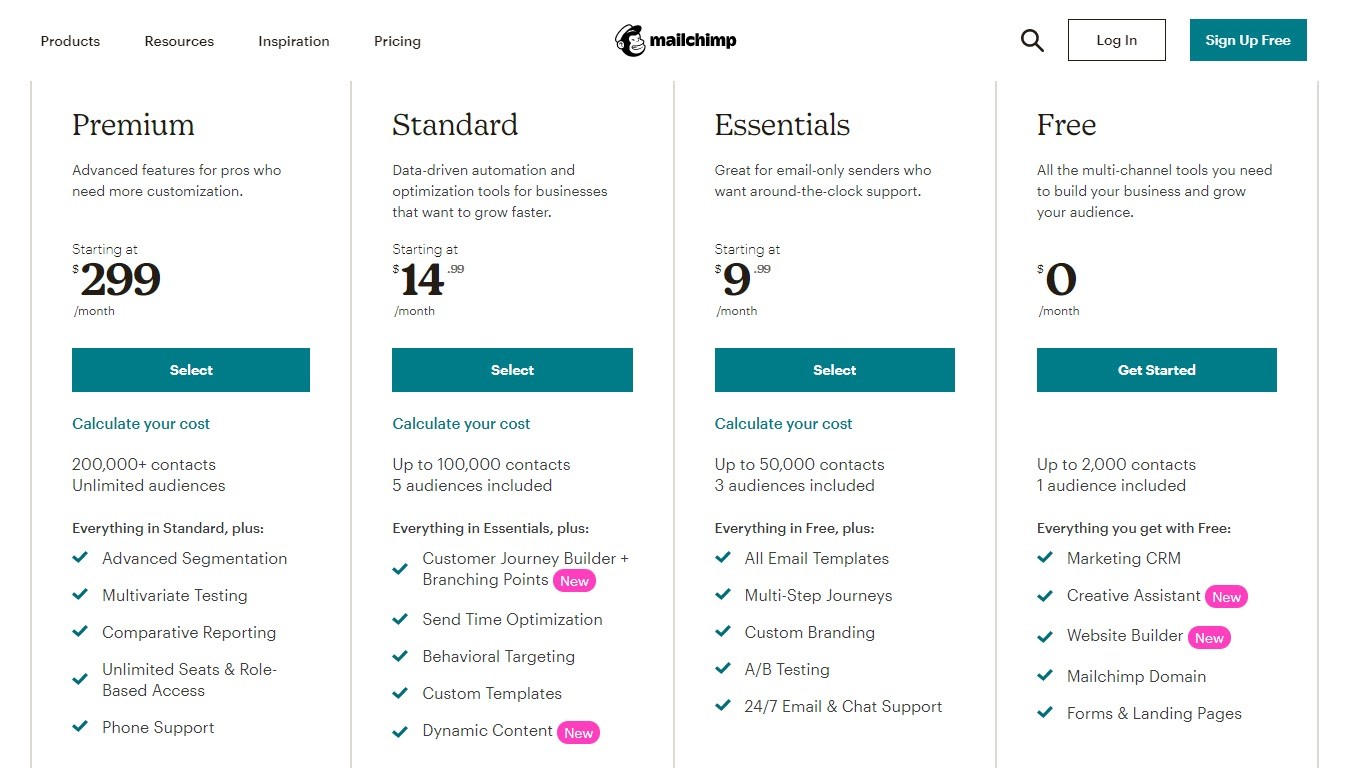
Task: Open the Inspiration menu
Action: click(x=293, y=41)
